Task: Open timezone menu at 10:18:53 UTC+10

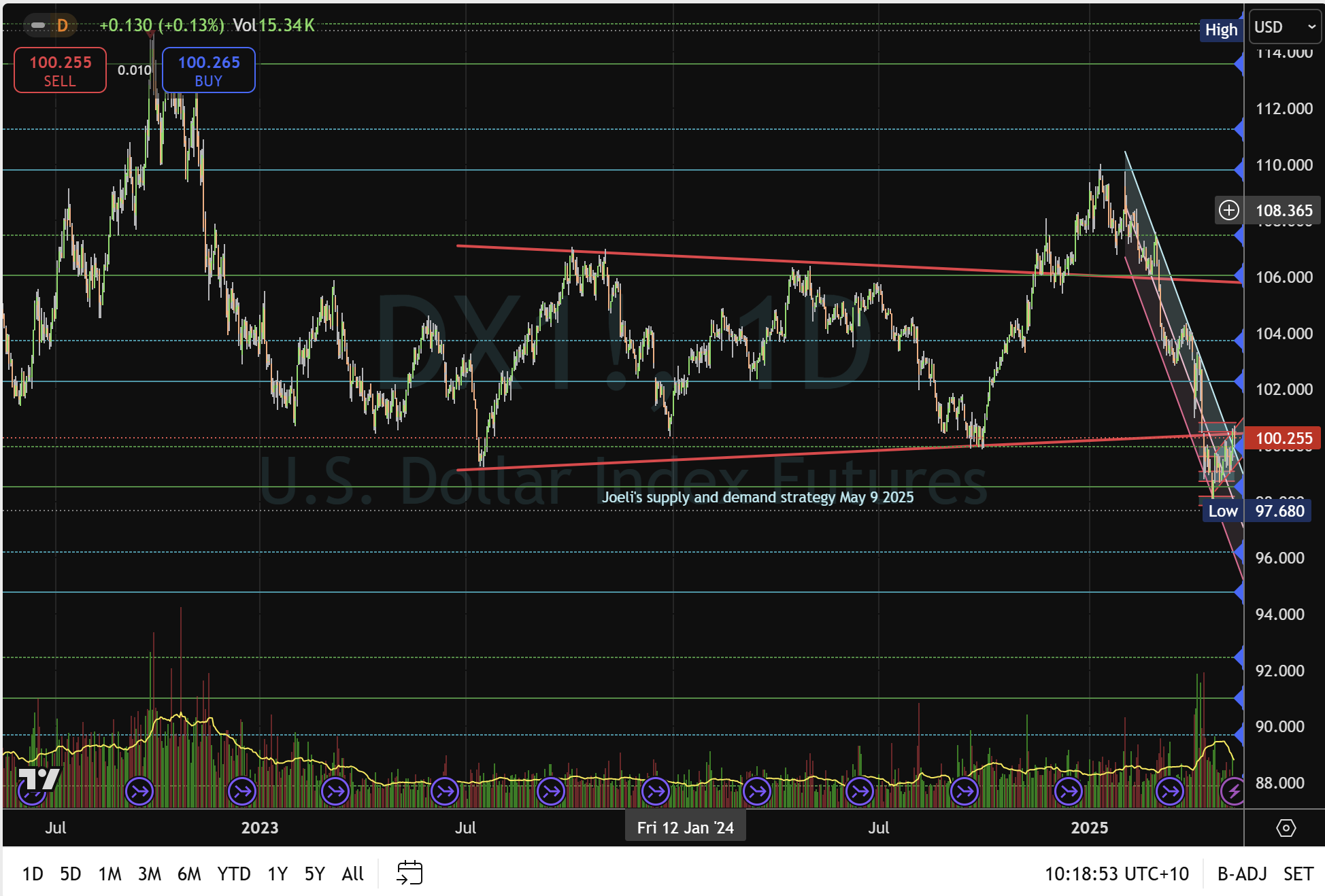Action: (1116, 874)
